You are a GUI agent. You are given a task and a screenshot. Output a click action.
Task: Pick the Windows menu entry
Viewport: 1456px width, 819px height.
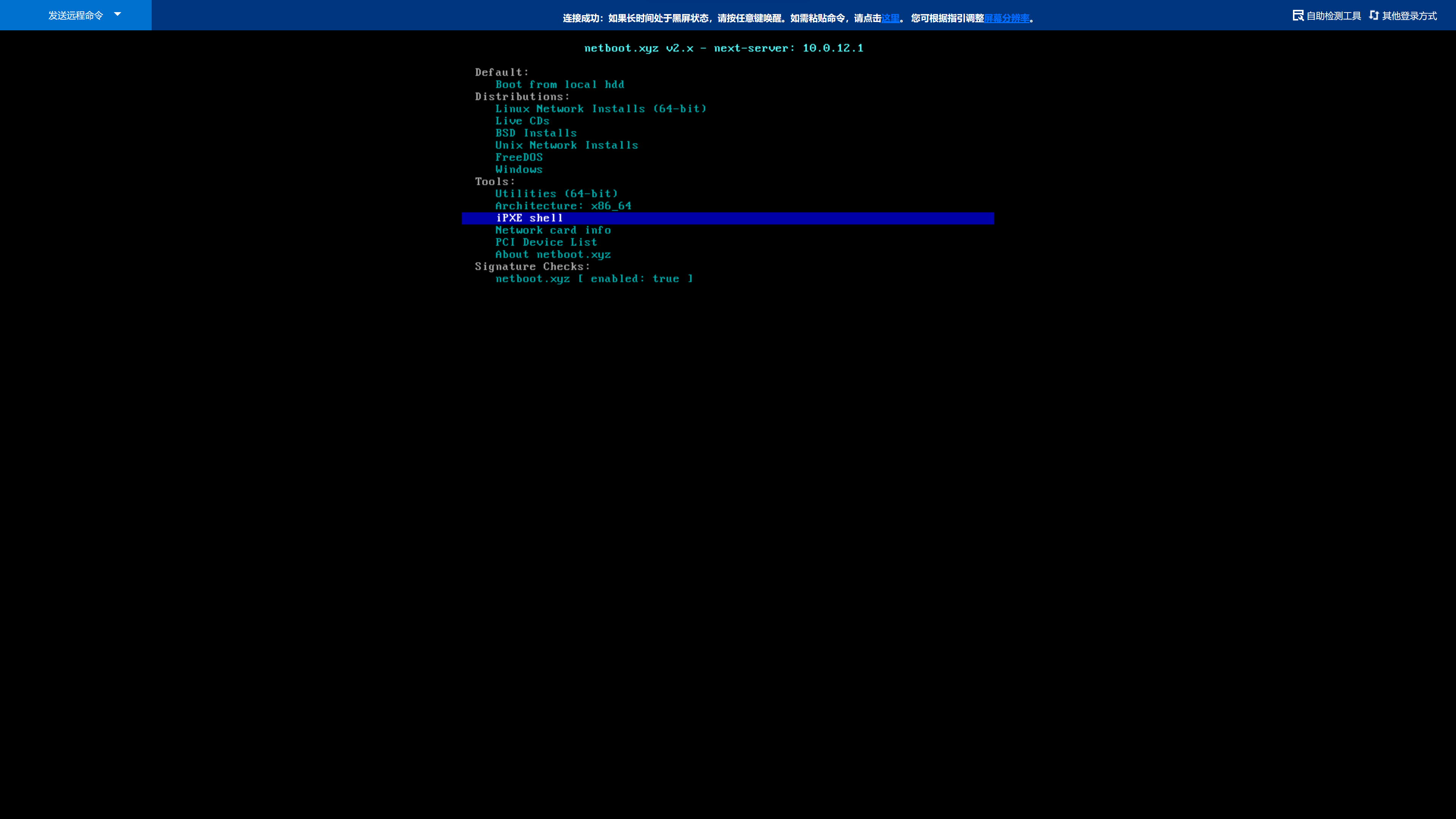[x=519, y=169]
